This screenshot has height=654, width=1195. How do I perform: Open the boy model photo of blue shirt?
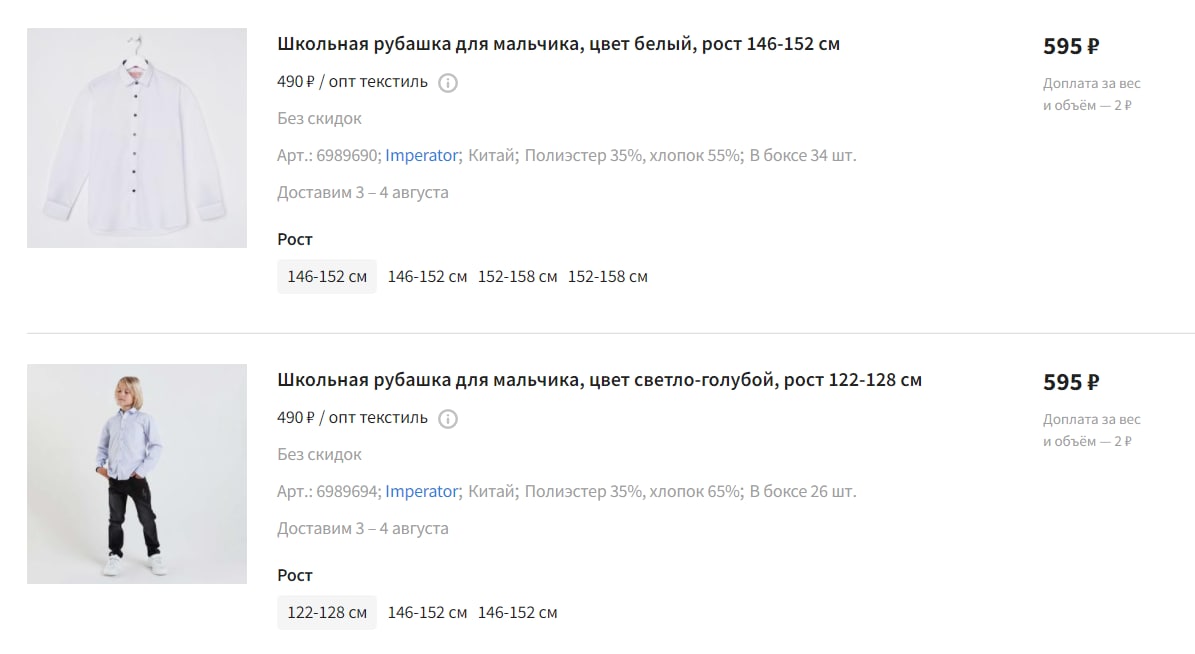[137, 474]
